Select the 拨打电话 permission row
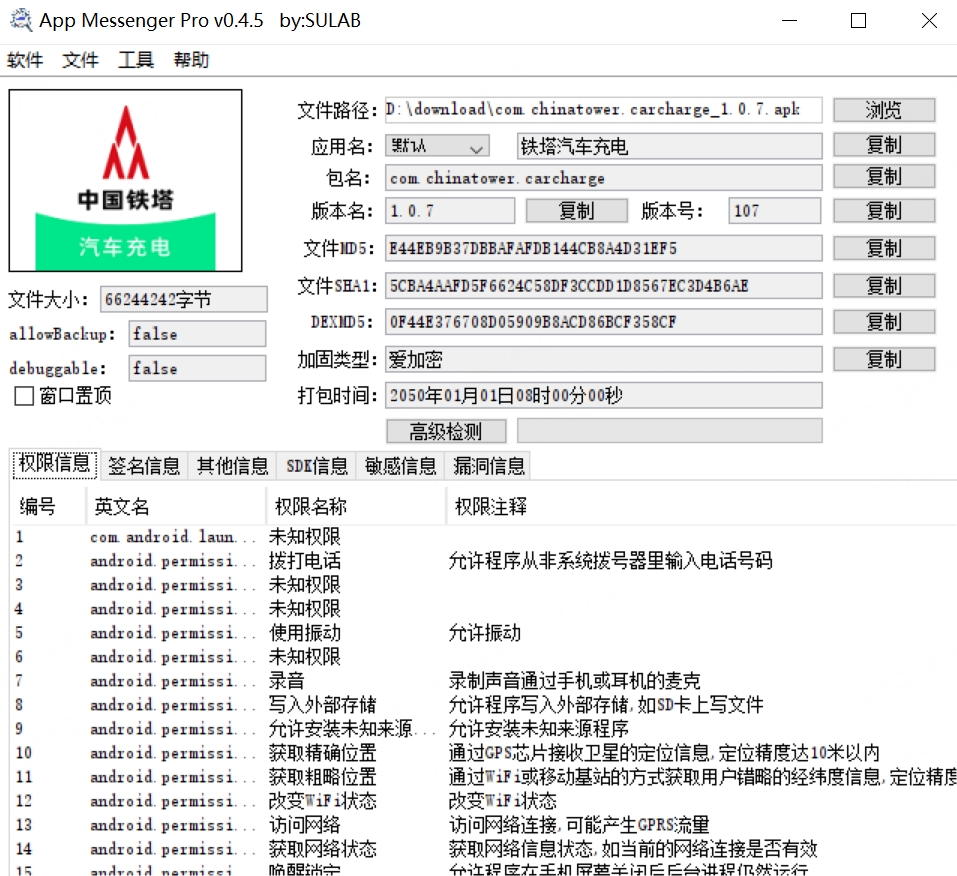The height and width of the screenshot is (876, 957). pos(300,560)
